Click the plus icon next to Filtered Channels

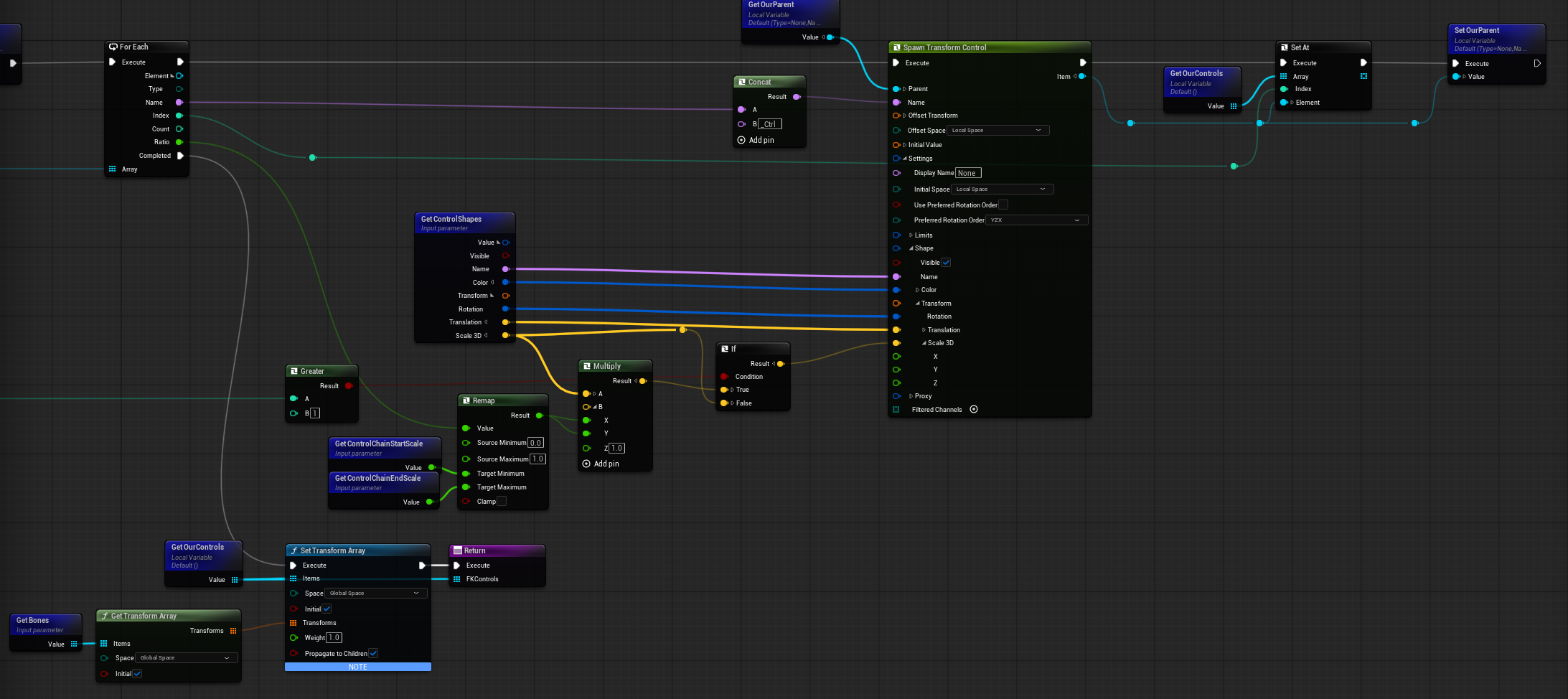[974, 410]
